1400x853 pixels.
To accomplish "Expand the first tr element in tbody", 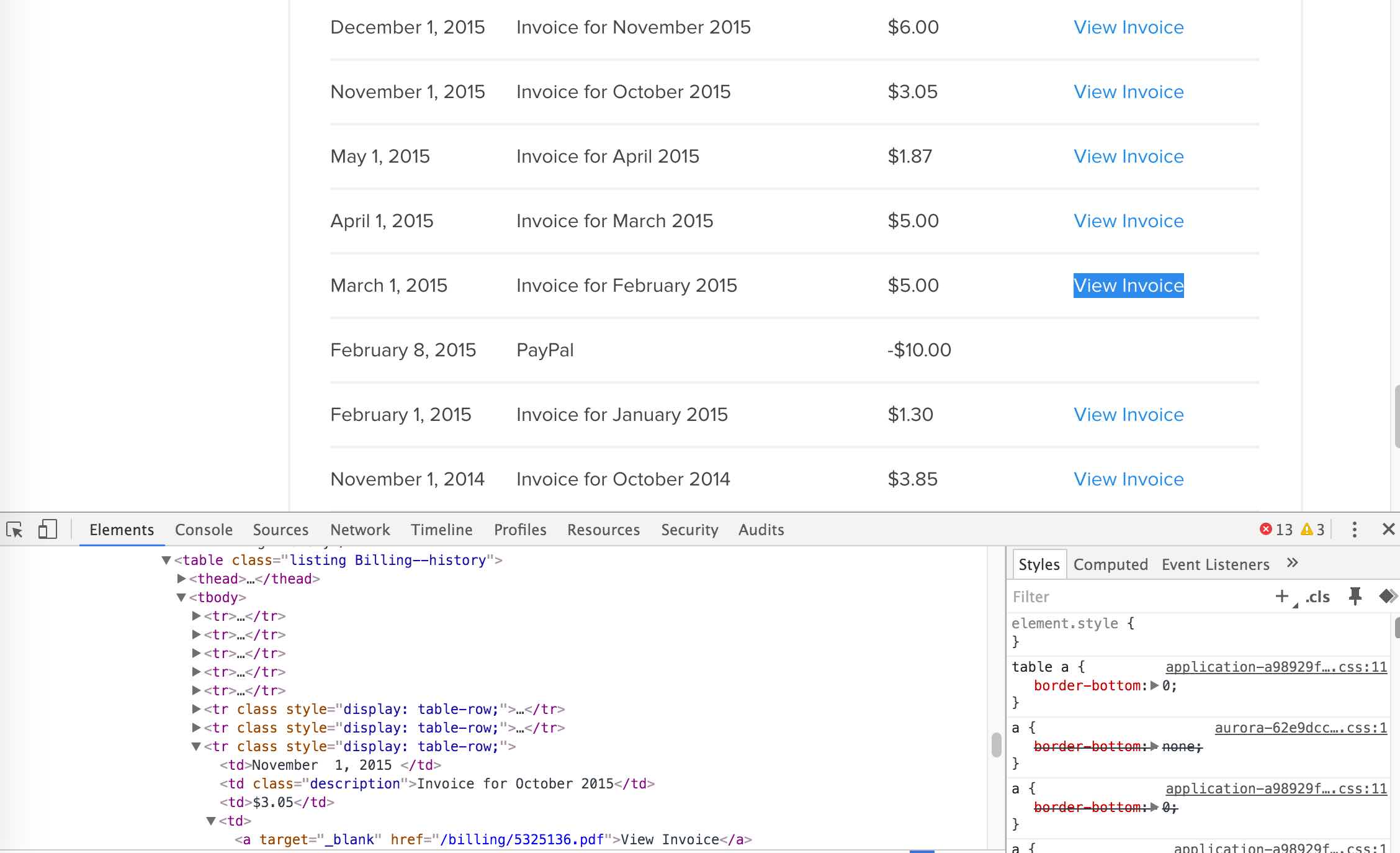I will coord(196,615).
